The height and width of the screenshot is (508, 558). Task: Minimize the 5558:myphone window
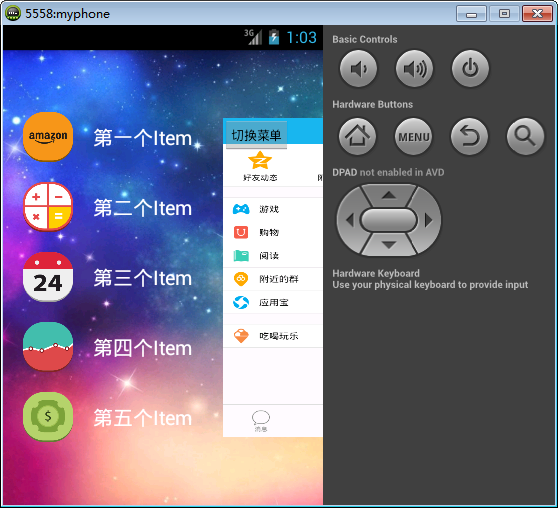click(x=471, y=14)
